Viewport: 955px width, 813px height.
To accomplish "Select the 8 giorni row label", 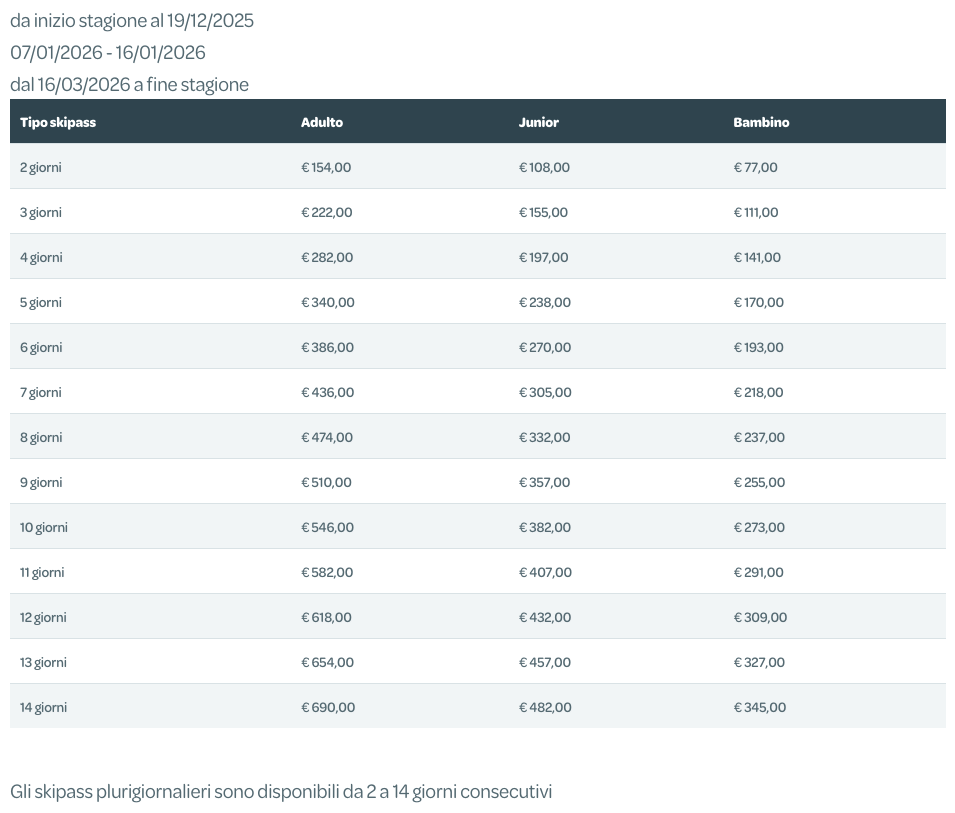I will [41, 437].
